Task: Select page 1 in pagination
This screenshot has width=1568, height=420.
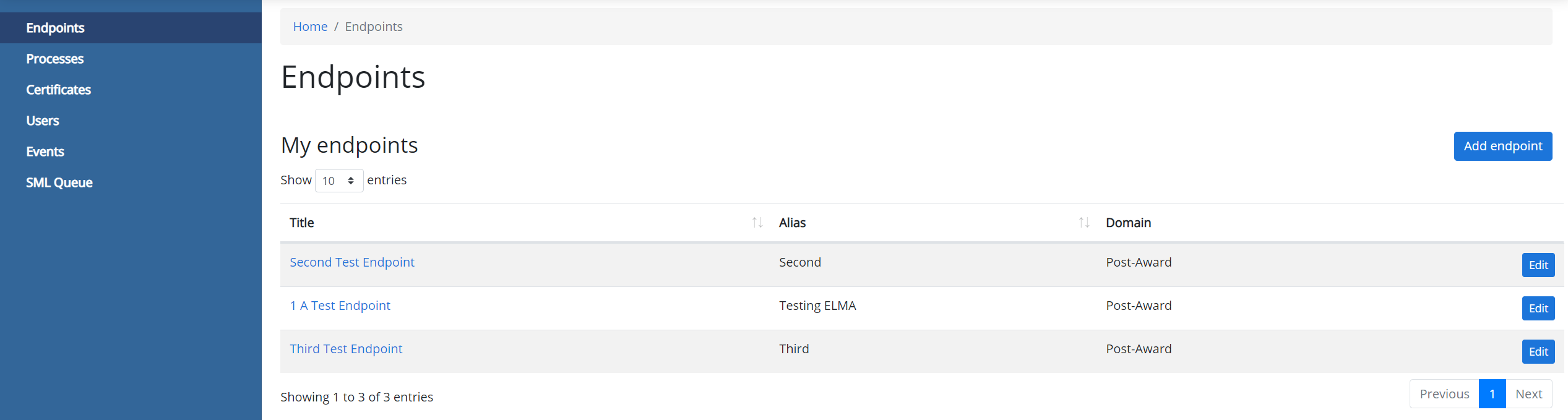Action: 1492,394
